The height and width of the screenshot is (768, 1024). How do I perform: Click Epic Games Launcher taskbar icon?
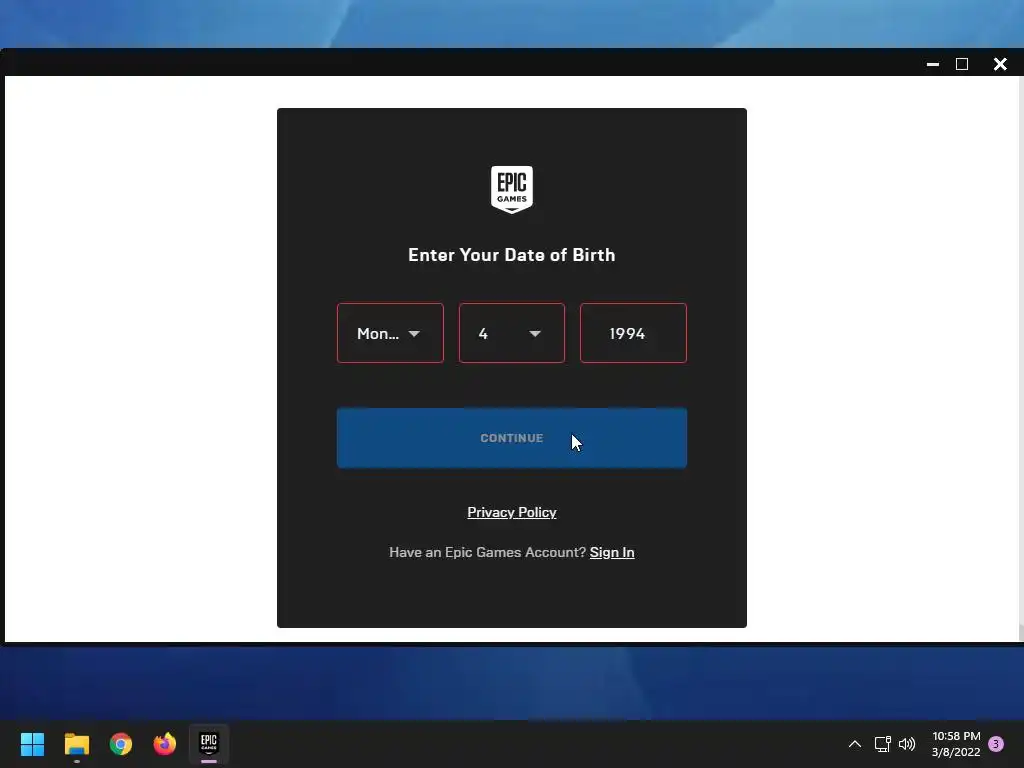pos(209,744)
